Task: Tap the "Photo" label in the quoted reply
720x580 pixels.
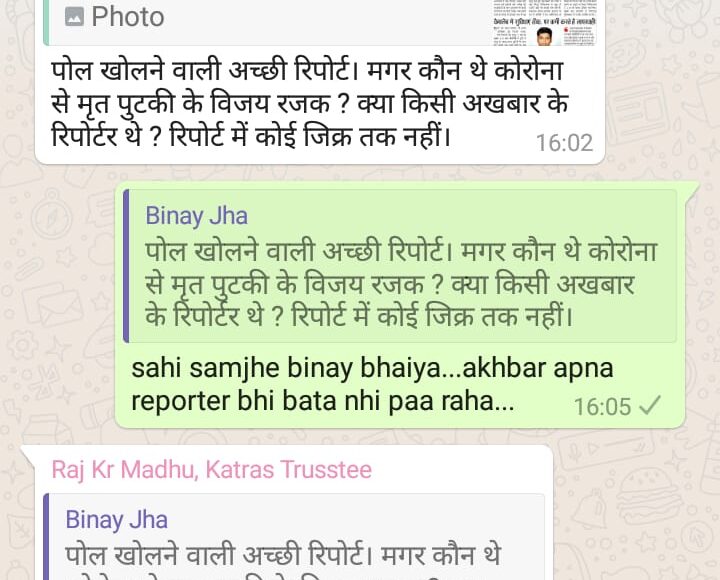Action: click(x=128, y=17)
